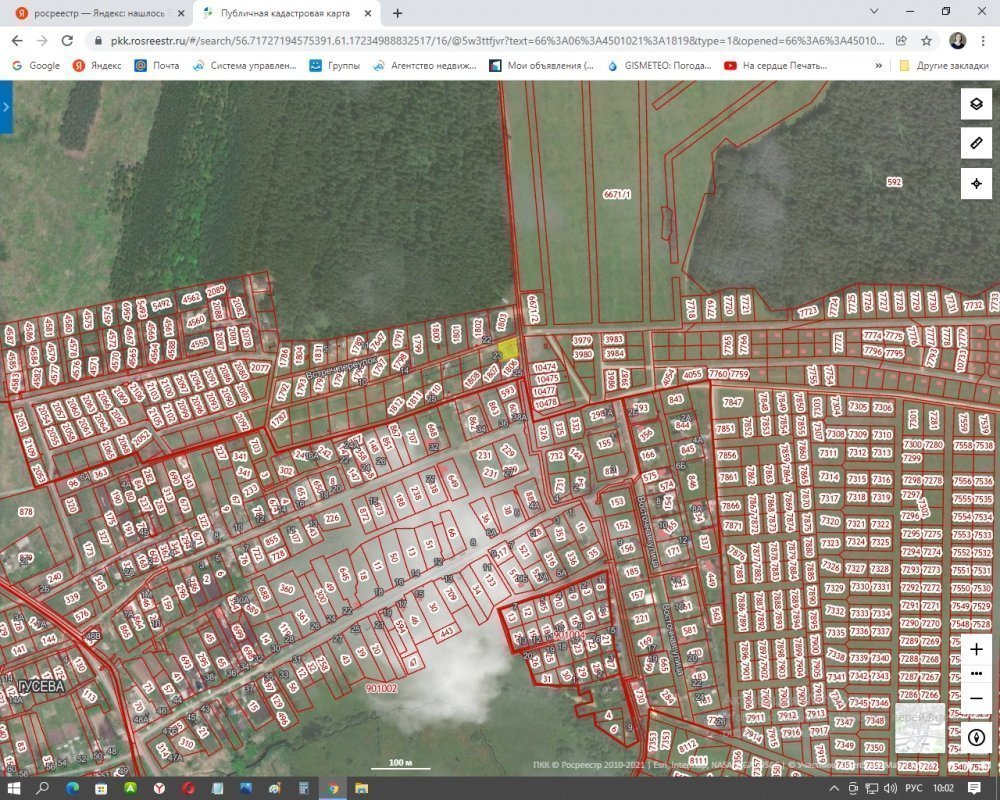Screen dimensions: 1000x800
Task: Expand the blue side panel arrow
Action: [x=6, y=106]
